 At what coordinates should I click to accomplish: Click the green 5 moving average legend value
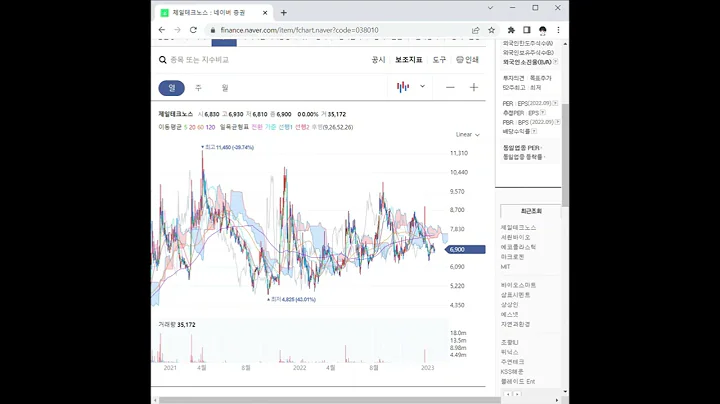click(x=186, y=127)
